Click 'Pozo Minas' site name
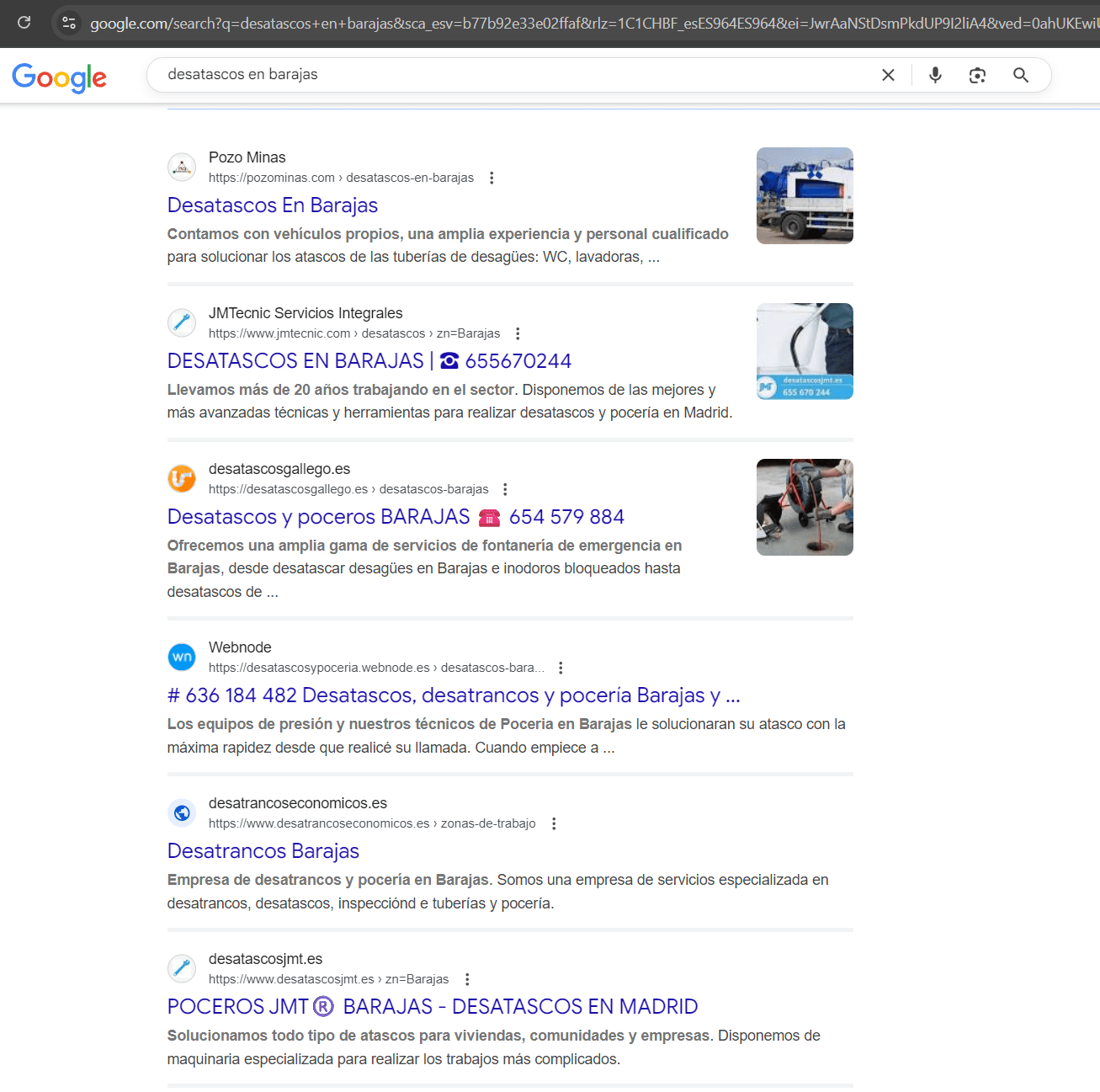This screenshot has width=1100, height=1092. coord(247,157)
